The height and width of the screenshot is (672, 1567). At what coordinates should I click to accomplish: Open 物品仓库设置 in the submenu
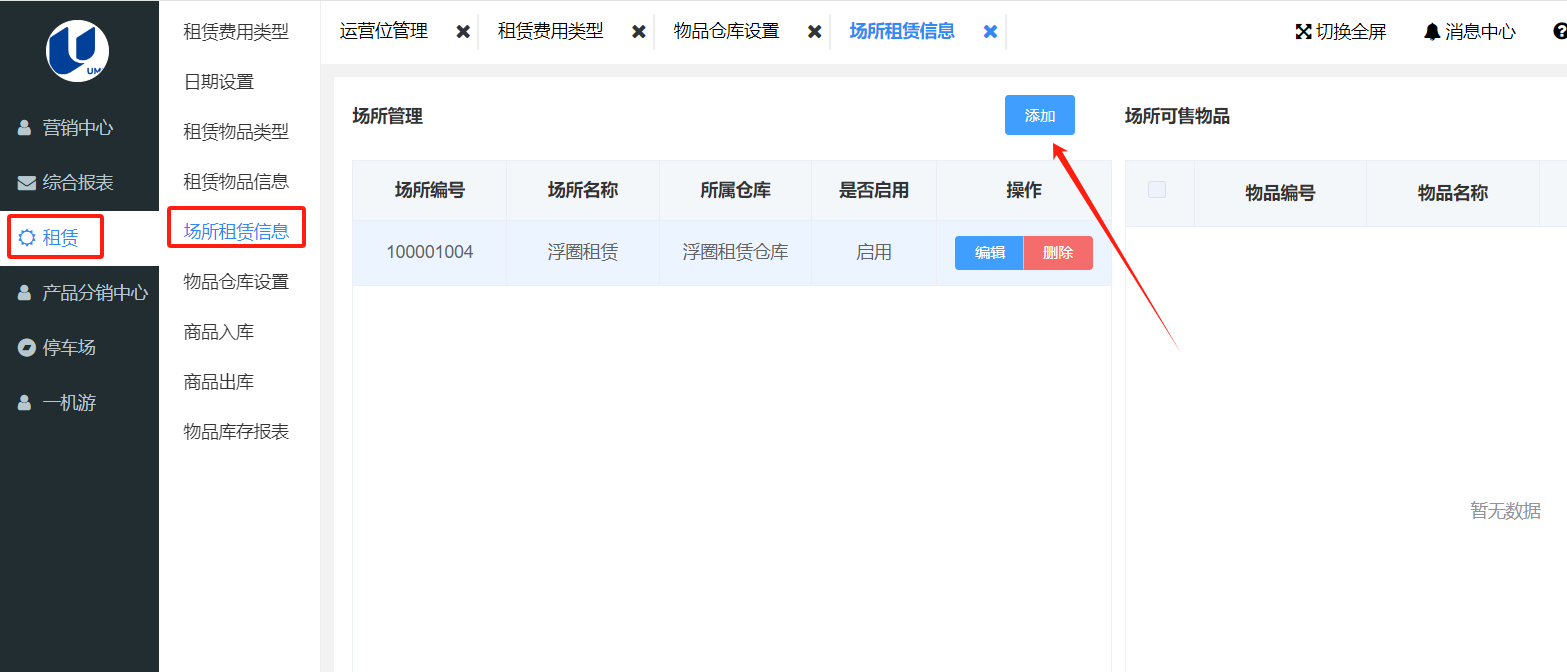(236, 282)
